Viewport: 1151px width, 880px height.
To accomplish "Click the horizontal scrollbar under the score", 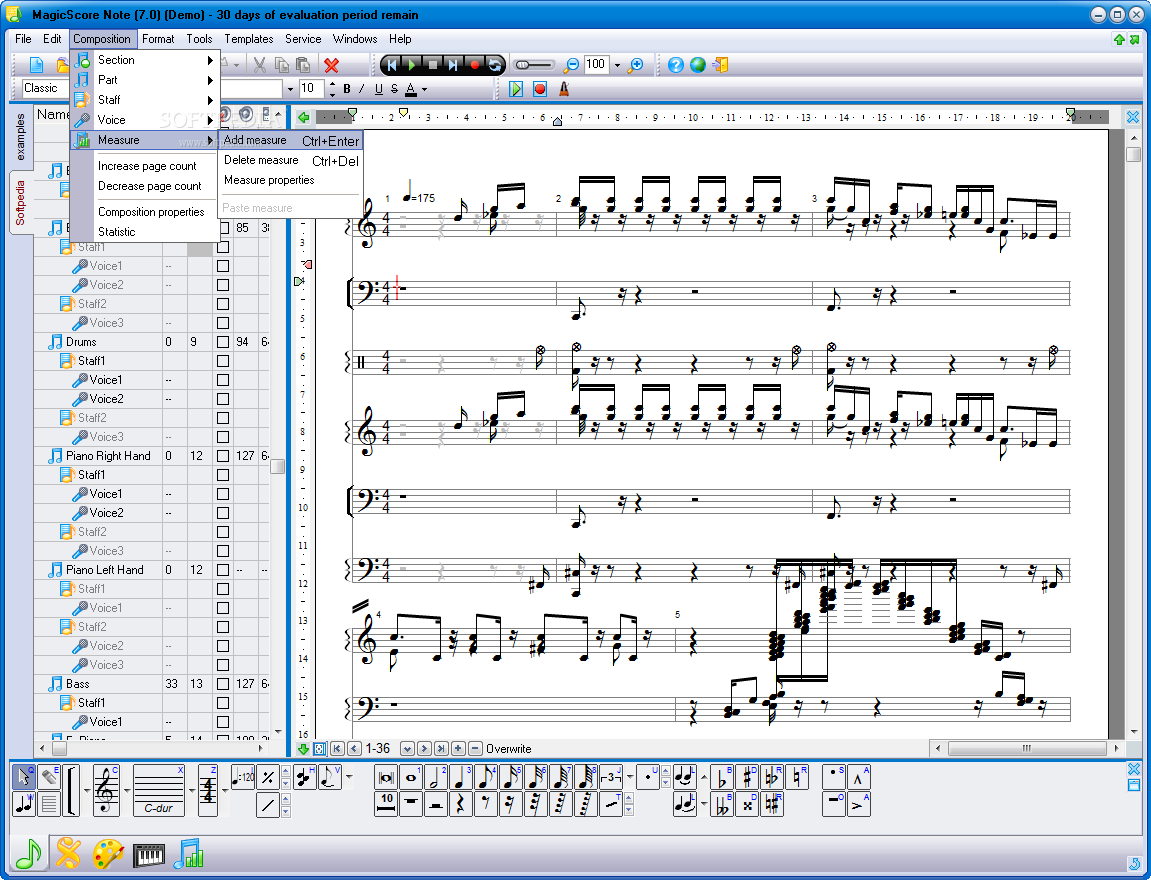I will [x=1026, y=749].
